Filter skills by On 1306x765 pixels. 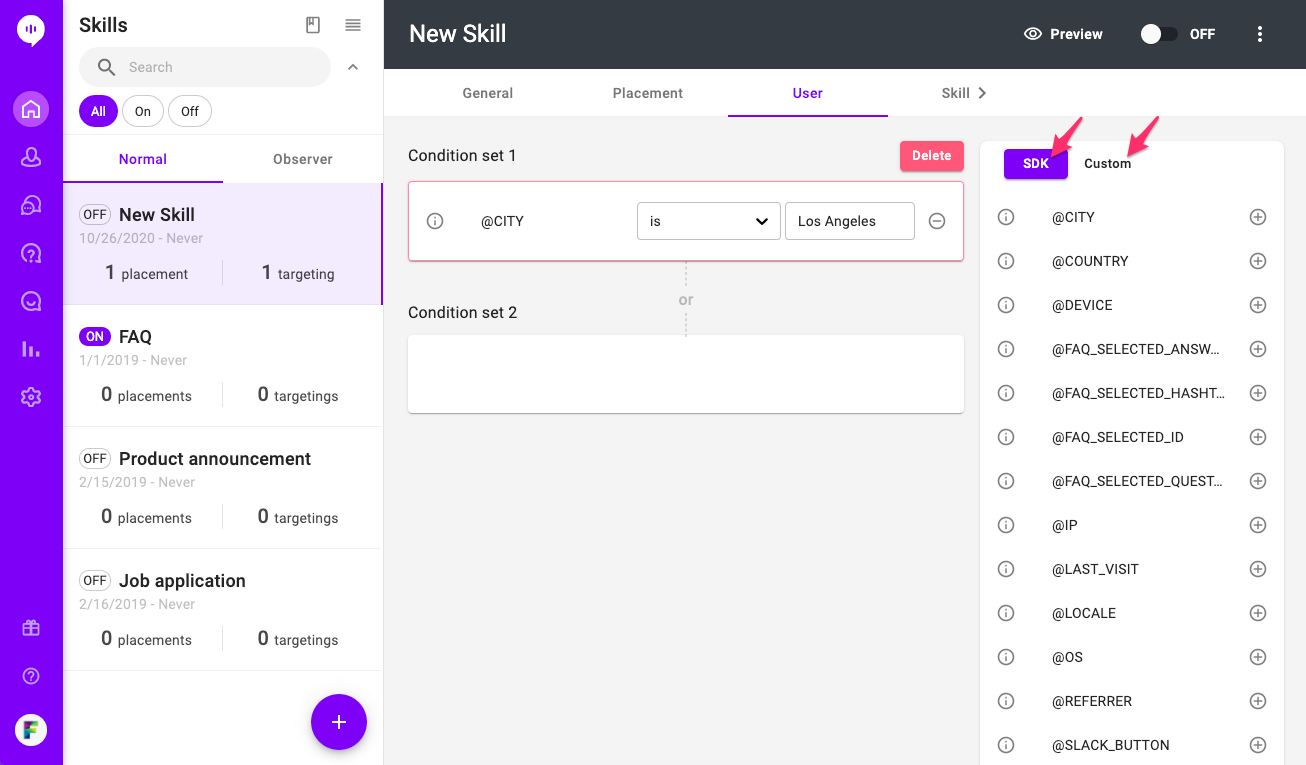[x=143, y=111]
